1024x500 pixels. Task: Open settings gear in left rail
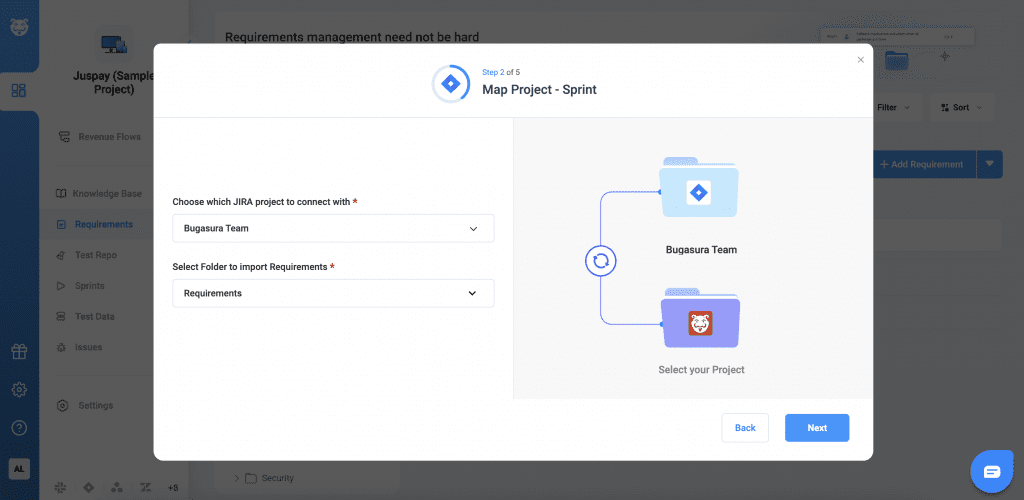tap(19, 389)
